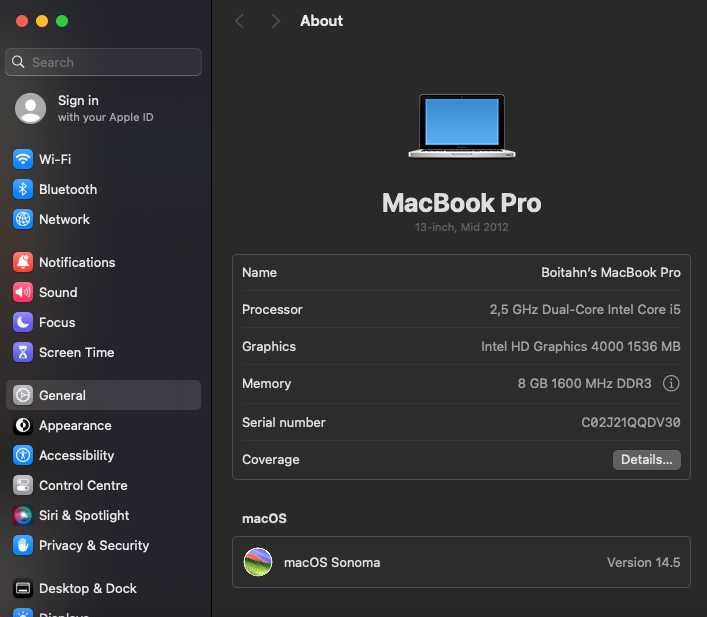Screen dimensions: 707x617
Task: Click the Coverage row label
Action: pos(271,460)
